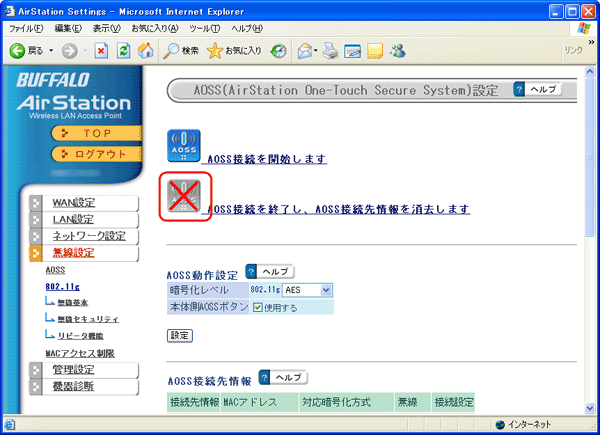600x435 pixels.
Task: Click the Print icon in toolbar
Action: [x=330, y=51]
